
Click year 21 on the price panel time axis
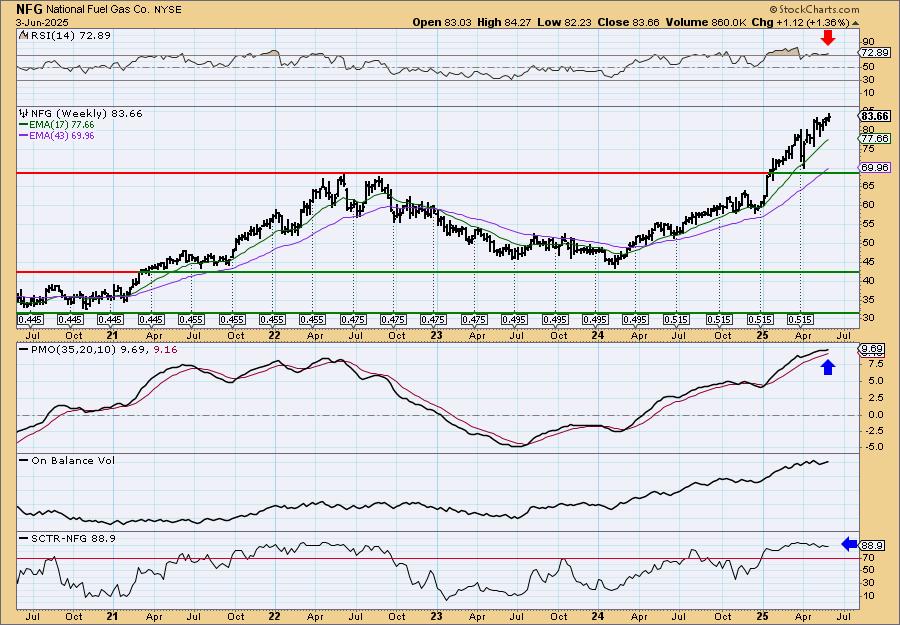tap(112, 335)
